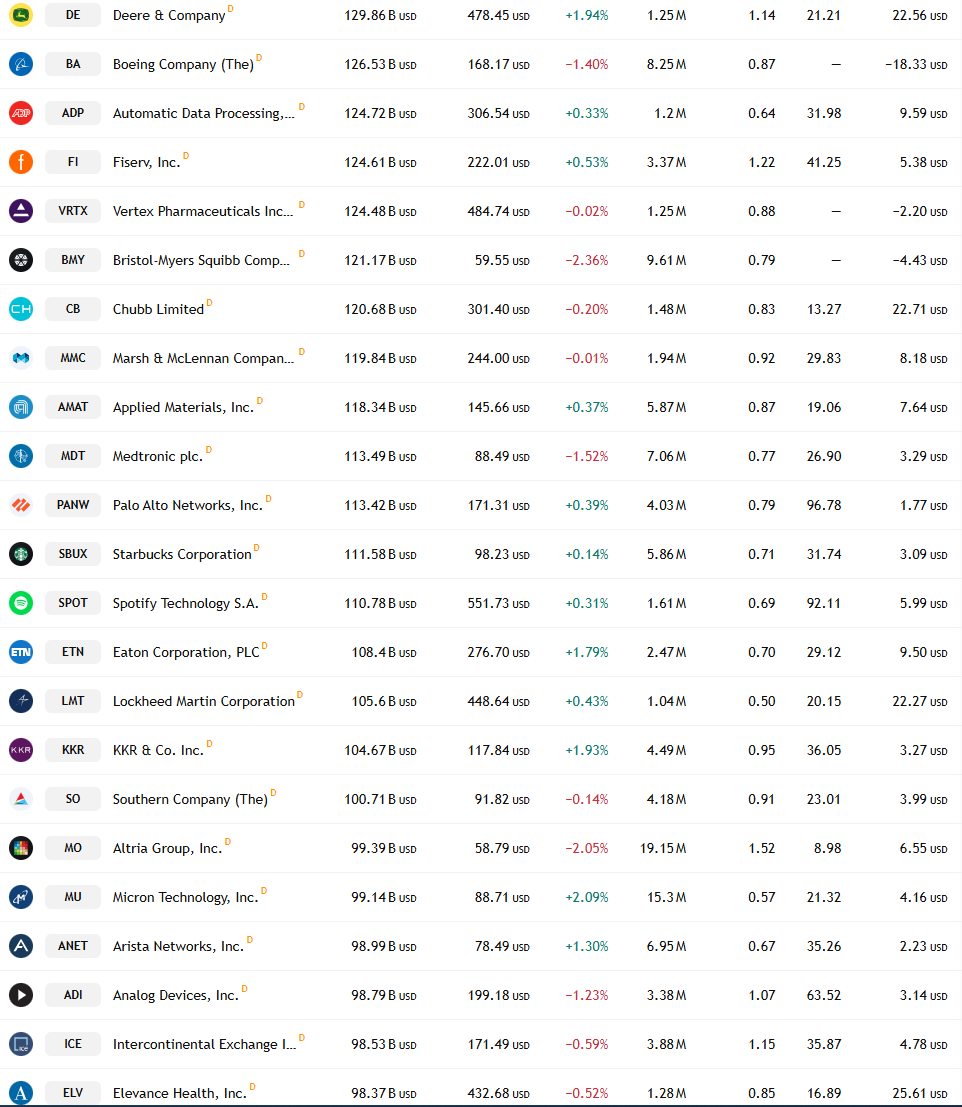Select the VRTX ticker badge
Screen dimensions: 962x1107
click(x=73, y=210)
